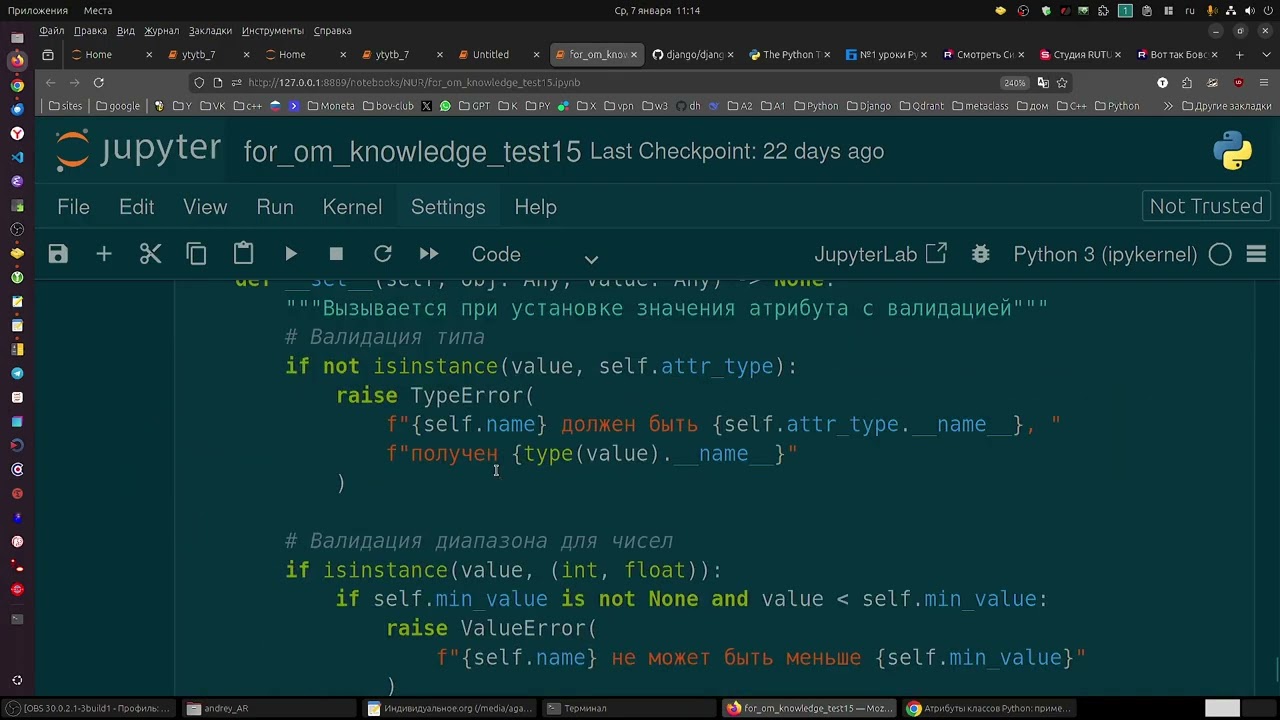This screenshot has height=720, width=1280.
Task: Open the Инструменты menu in Firefox
Action: [x=273, y=31]
